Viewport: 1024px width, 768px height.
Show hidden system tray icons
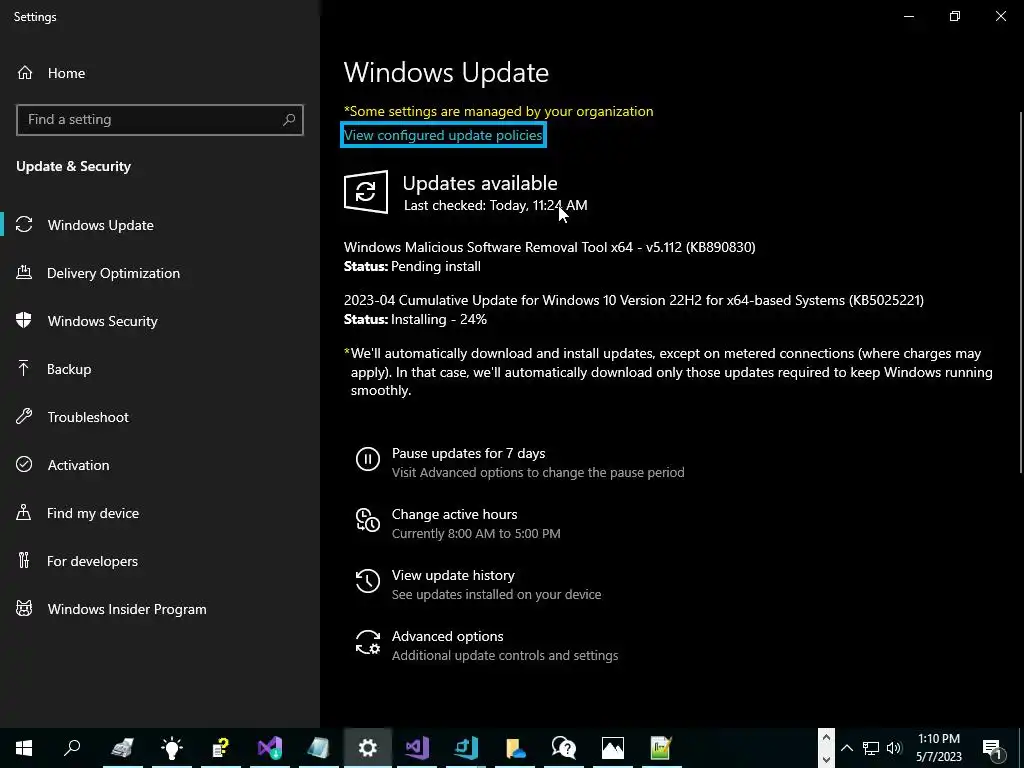[846, 748]
